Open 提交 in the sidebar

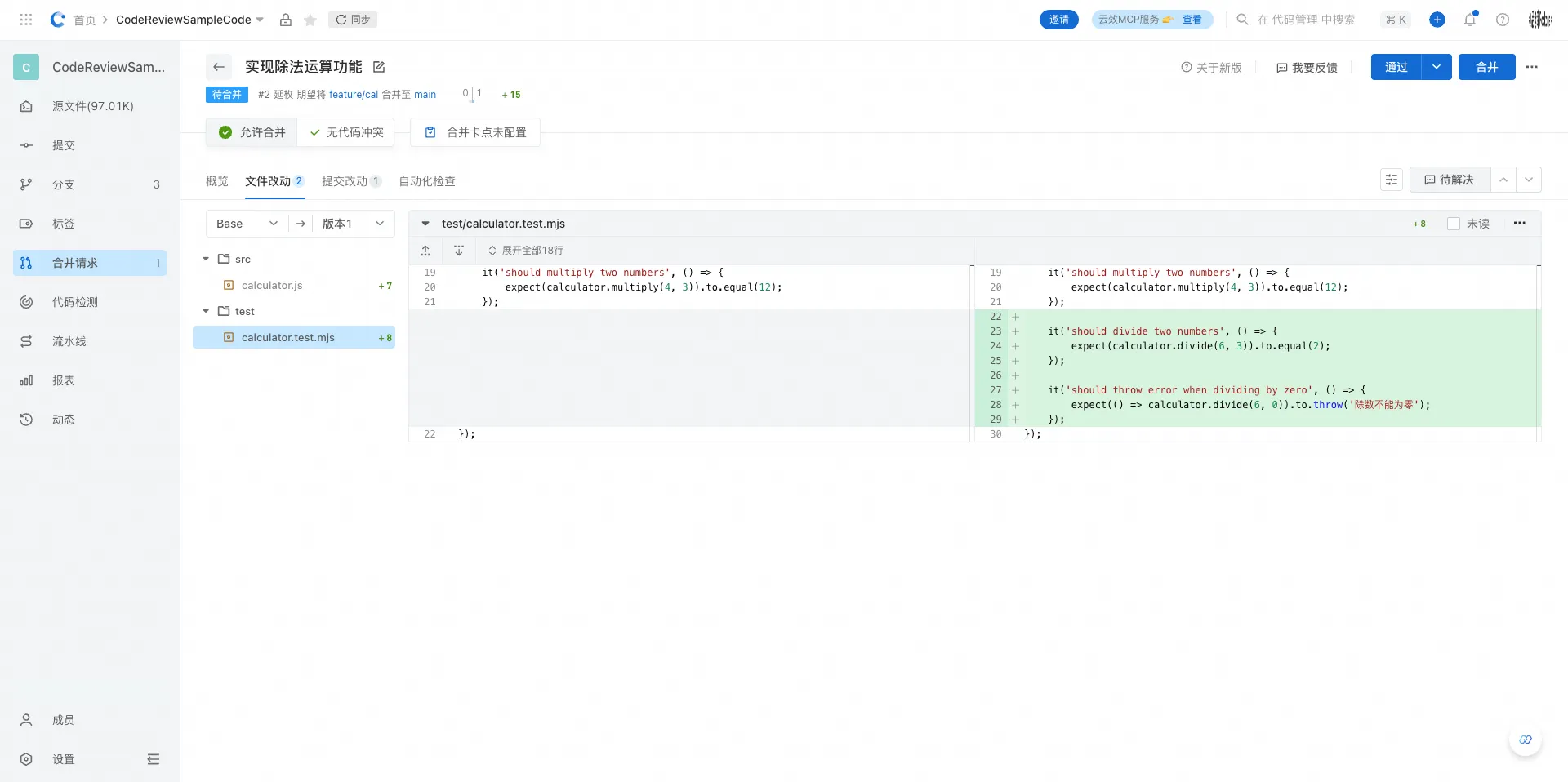tap(90, 145)
